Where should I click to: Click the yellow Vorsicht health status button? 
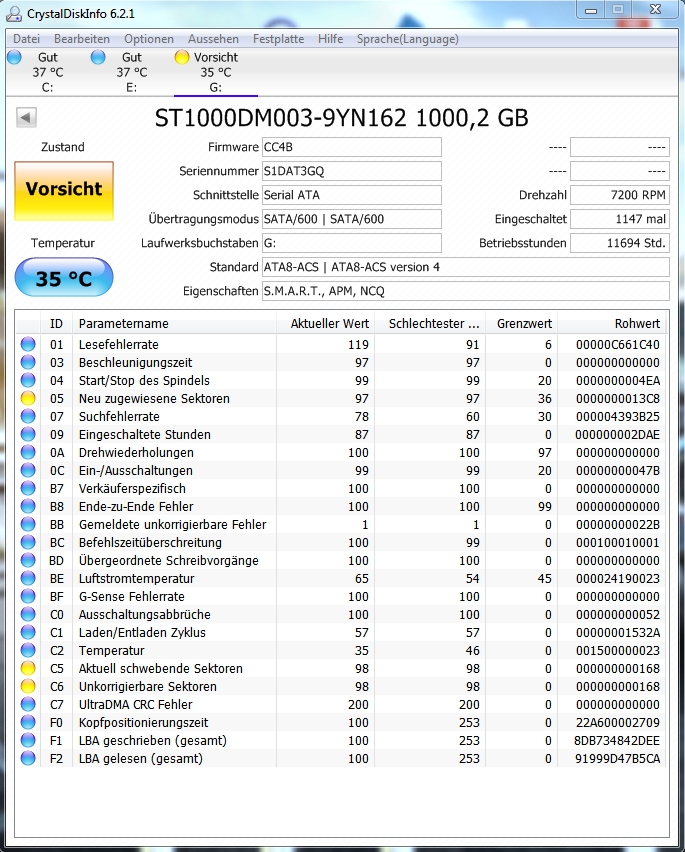pos(64,191)
